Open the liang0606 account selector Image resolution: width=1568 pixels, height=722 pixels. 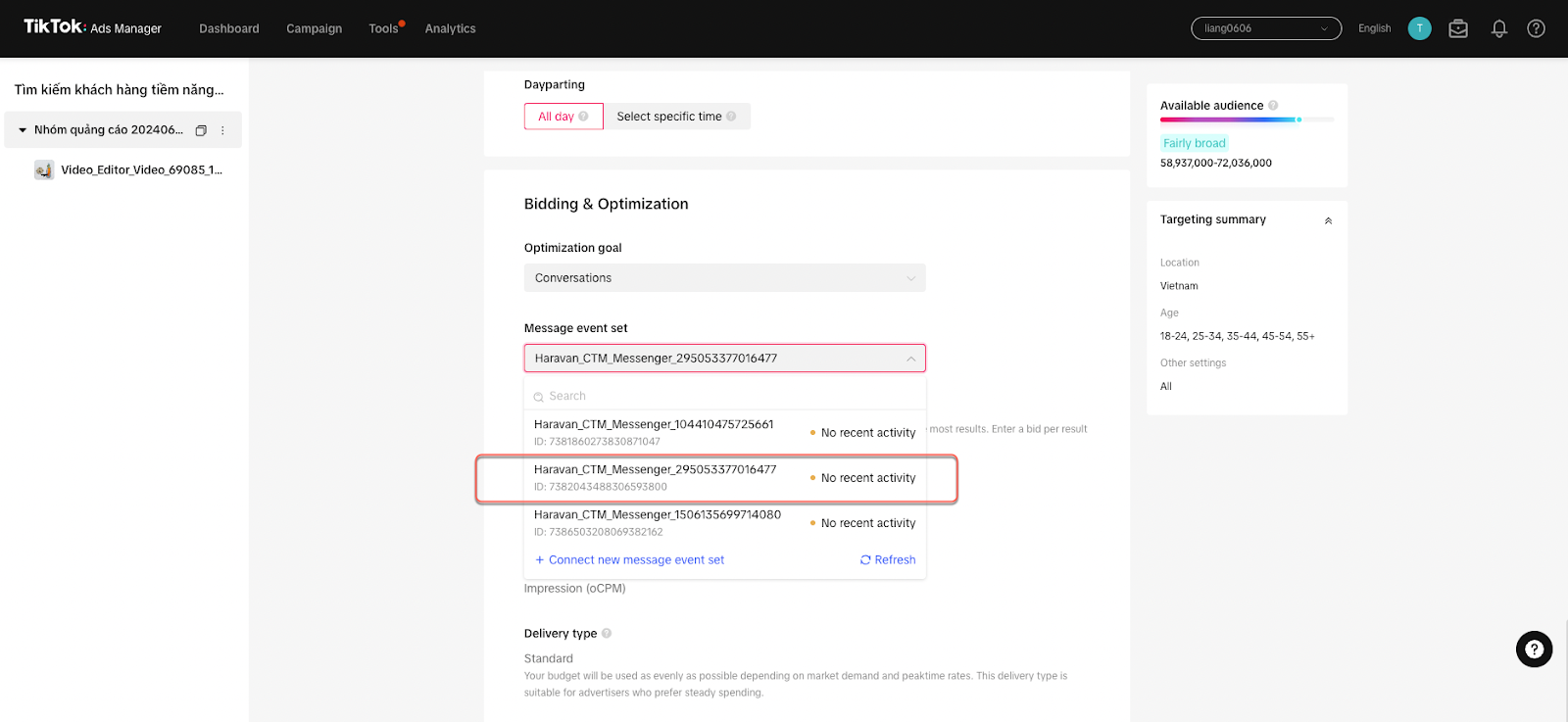pyautogui.click(x=1266, y=28)
